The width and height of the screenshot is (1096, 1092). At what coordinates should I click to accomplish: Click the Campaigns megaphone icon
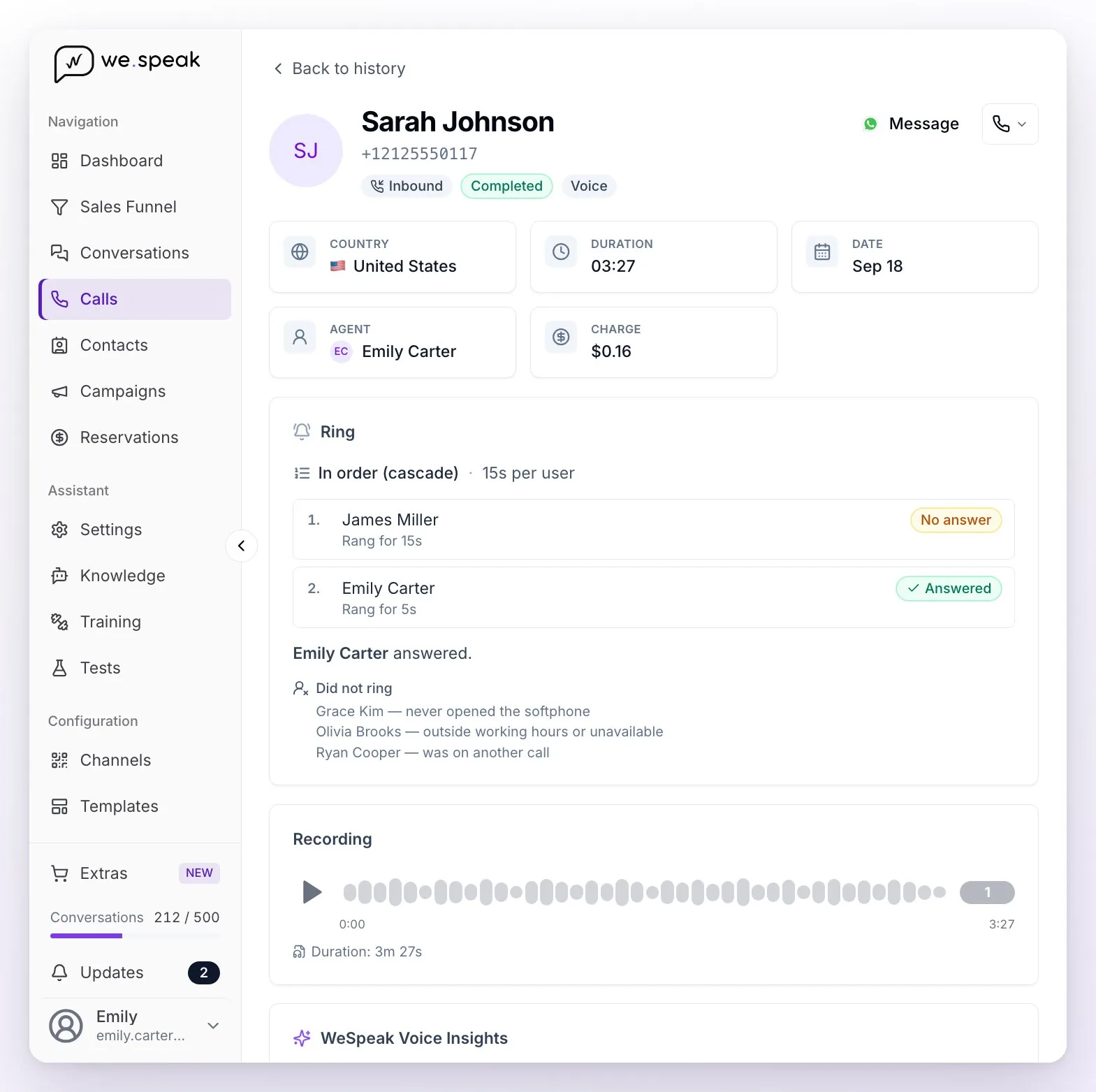[59, 391]
